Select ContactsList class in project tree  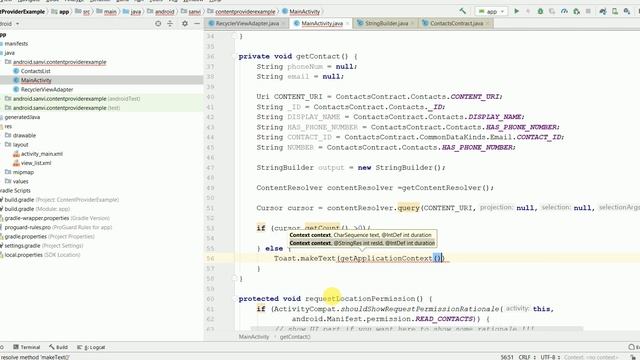point(36,71)
